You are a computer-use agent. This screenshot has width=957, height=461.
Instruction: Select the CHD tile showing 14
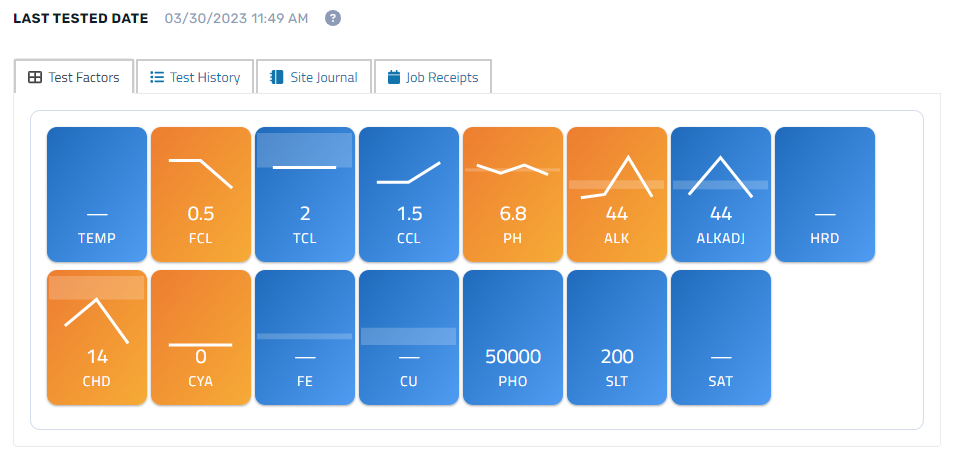97,338
